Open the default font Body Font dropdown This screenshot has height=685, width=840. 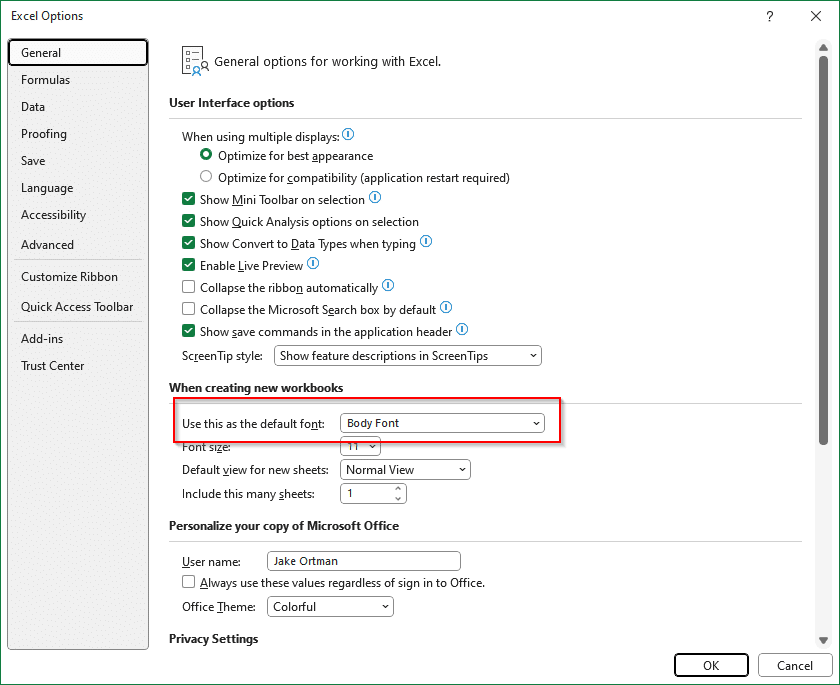(x=442, y=423)
